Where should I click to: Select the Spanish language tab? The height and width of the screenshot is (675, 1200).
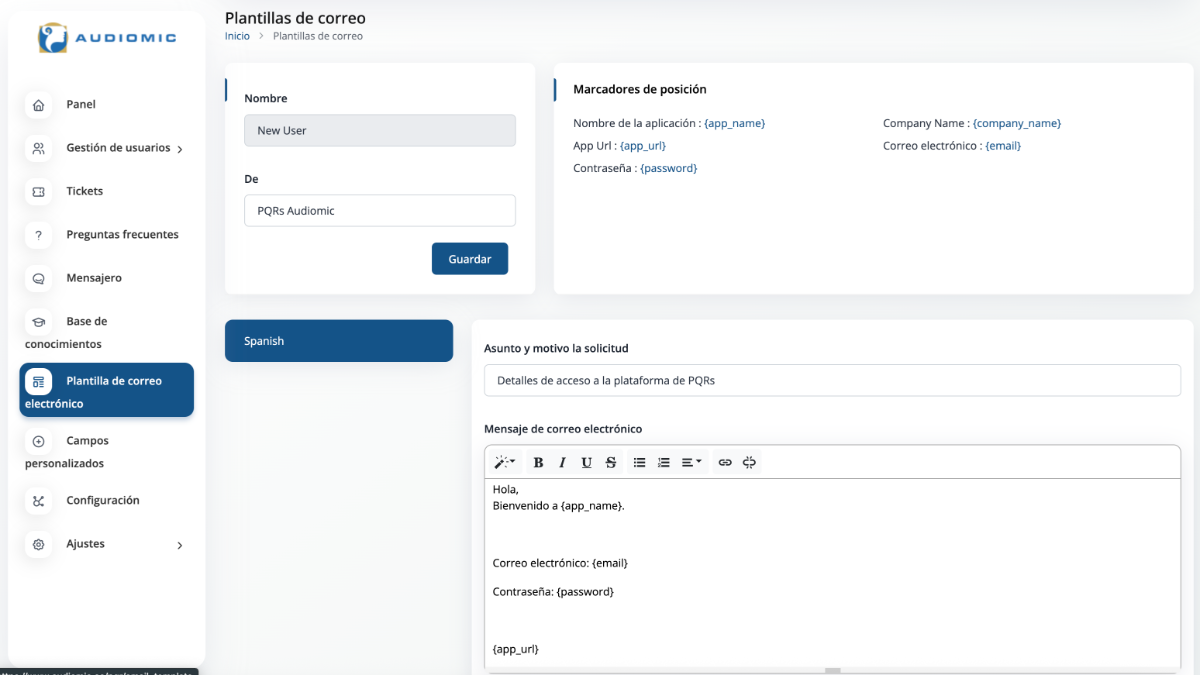click(x=339, y=341)
